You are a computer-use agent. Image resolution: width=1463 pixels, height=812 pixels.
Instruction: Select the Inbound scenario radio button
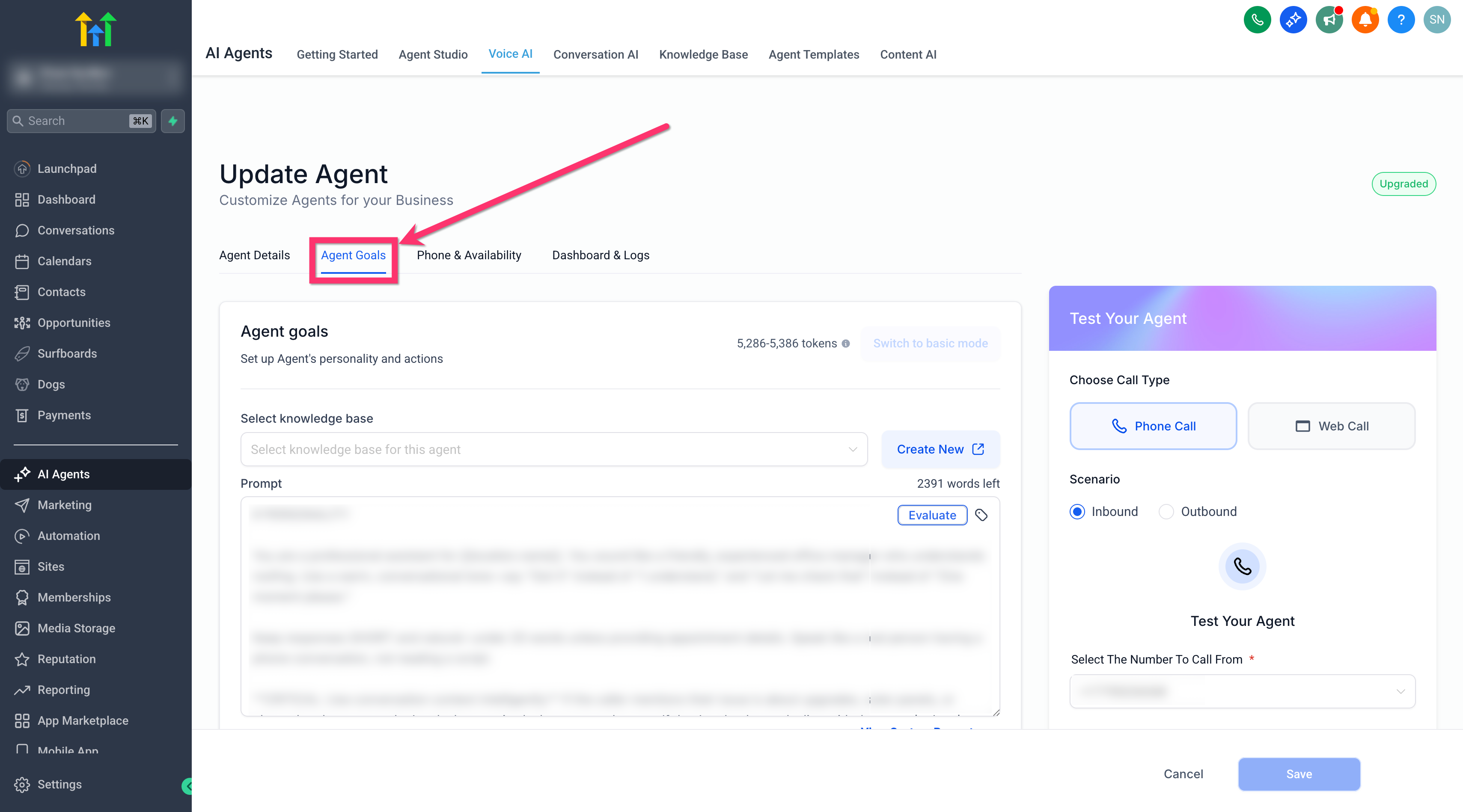coord(1077,512)
